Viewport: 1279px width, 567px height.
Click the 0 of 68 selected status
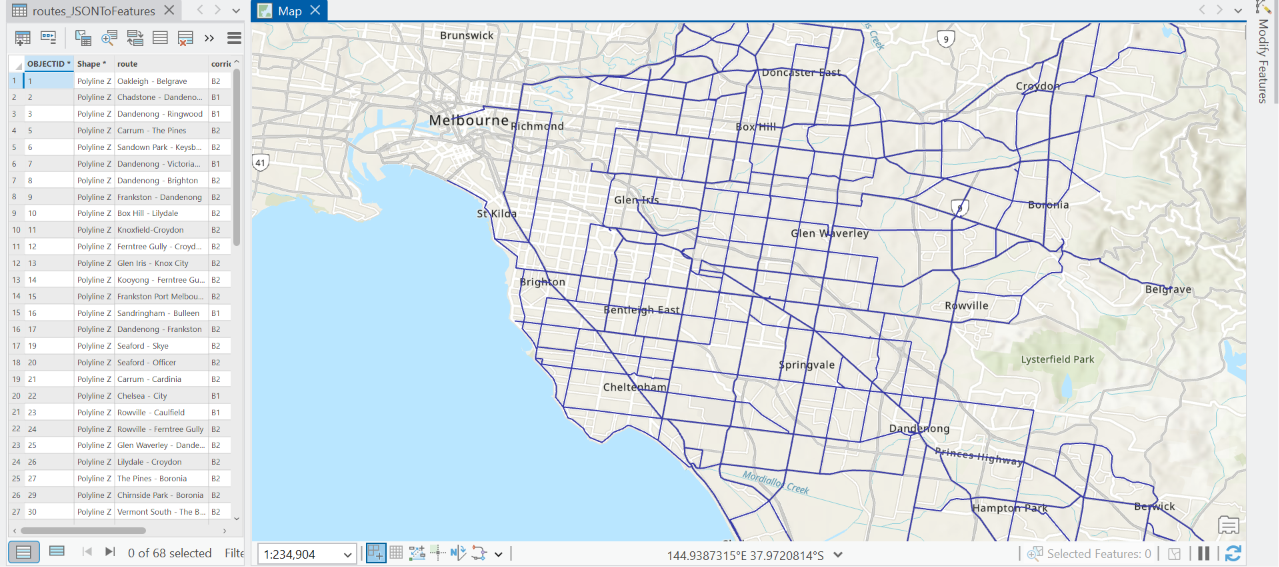pos(170,553)
